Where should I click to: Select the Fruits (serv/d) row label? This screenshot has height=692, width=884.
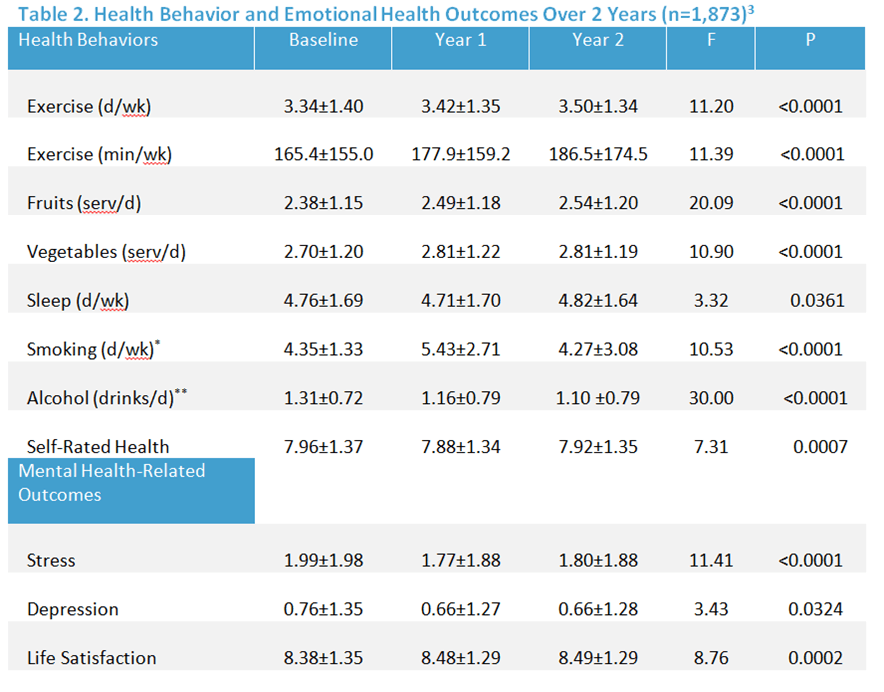pos(84,203)
